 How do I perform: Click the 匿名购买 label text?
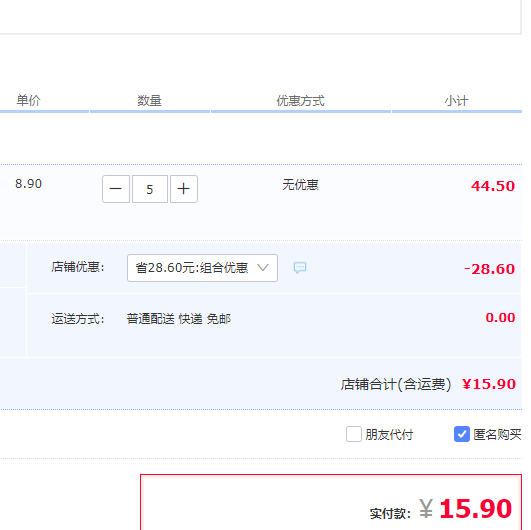coord(497,434)
